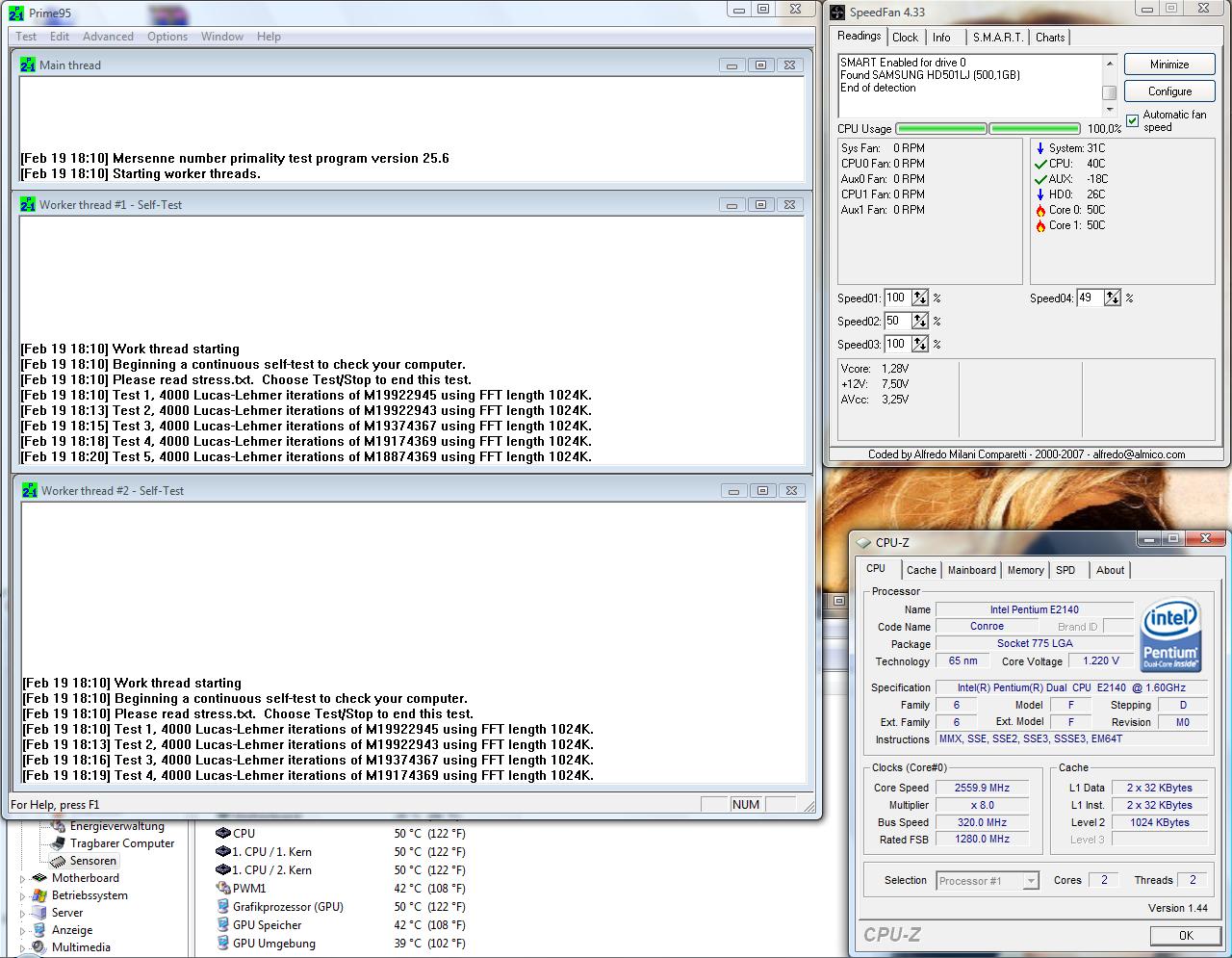Click Betriebssystem Windows icon in tree

click(x=39, y=895)
